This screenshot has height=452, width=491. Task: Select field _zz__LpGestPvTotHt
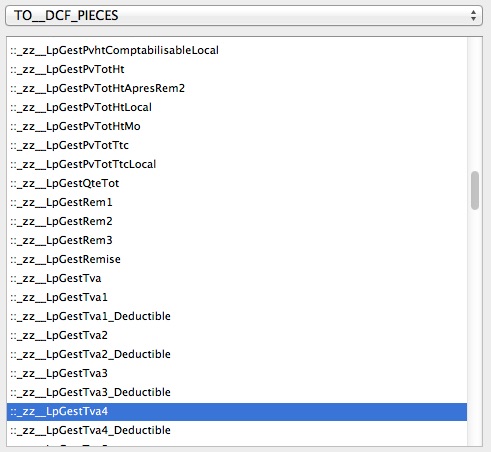(x=237, y=69)
